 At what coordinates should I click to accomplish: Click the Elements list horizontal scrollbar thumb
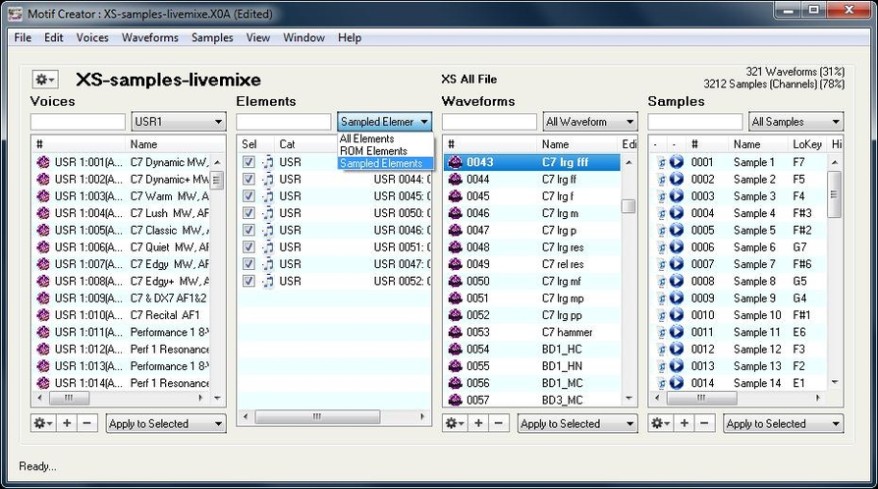[x=317, y=417]
